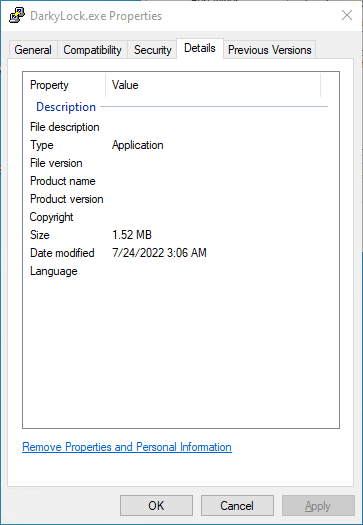
Task: Select the Size 1.52 MB row
Action: click(x=181, y=235)
